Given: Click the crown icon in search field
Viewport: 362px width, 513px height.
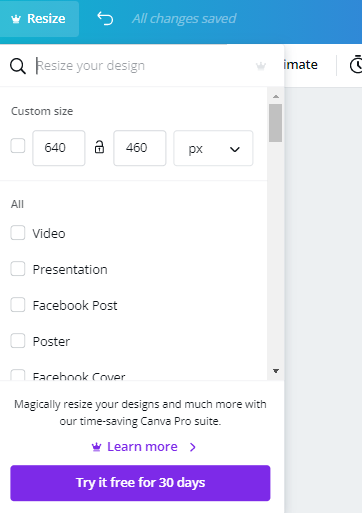Looking at the screenshot, I should pyautogui.click(x=261, y=66).
